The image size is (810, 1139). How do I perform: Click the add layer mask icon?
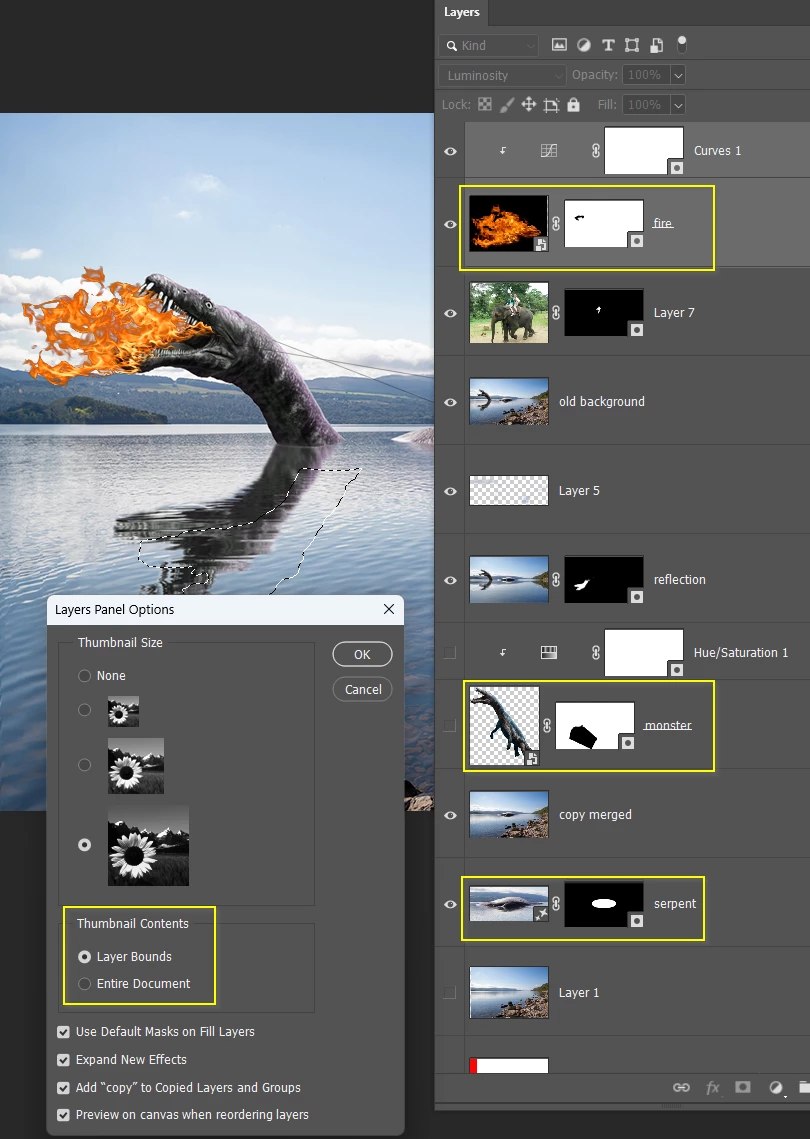(742, 1087)
